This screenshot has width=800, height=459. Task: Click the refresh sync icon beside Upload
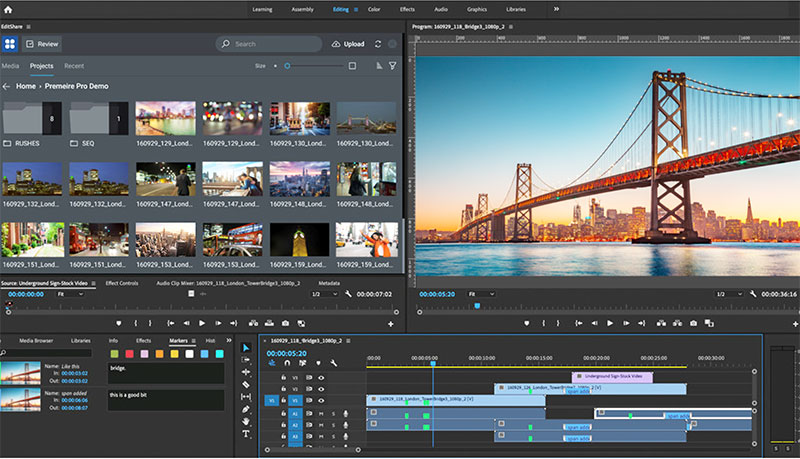[378, 44]
